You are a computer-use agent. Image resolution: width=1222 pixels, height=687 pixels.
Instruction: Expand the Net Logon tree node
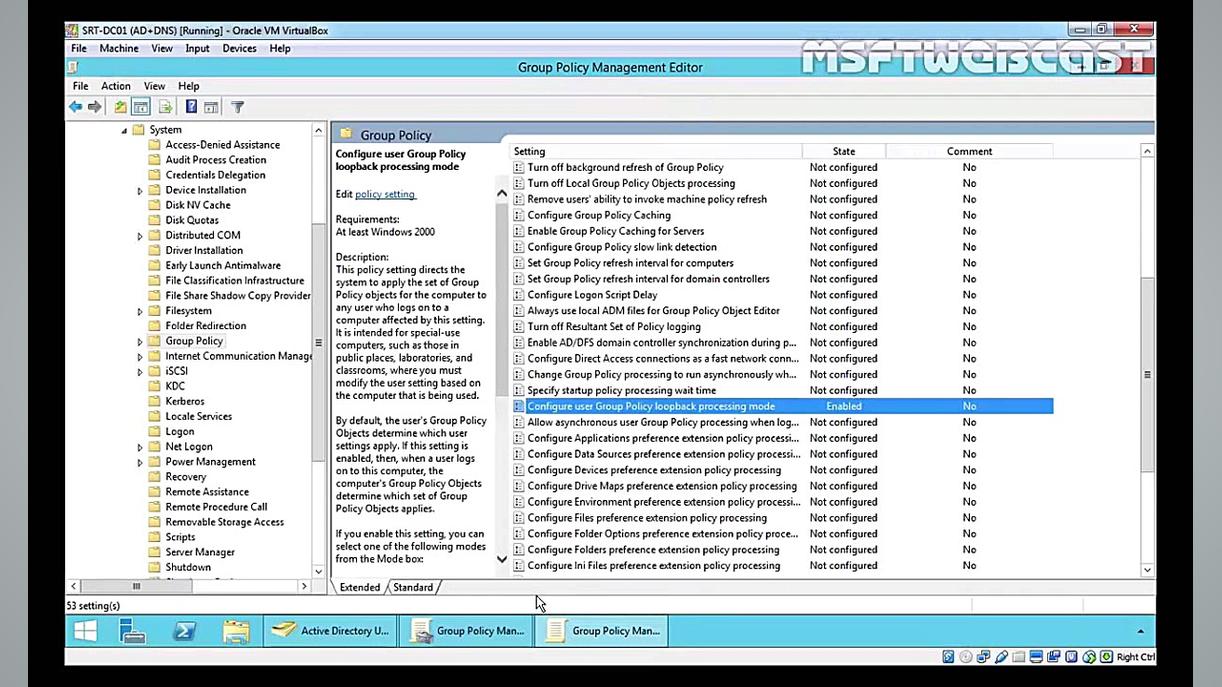click(x=140, y=447)
